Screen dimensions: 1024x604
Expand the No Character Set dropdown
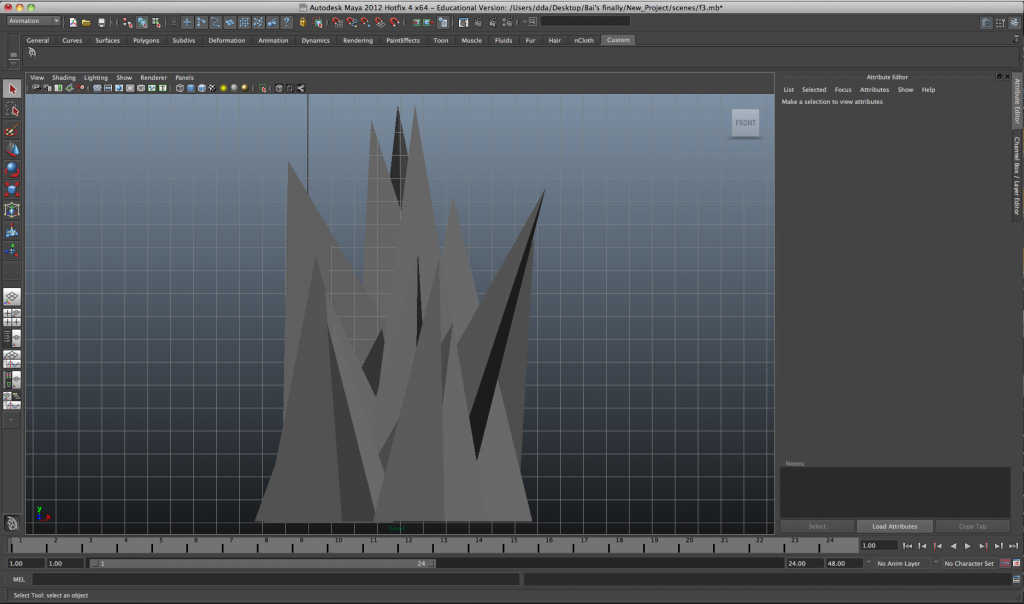[x=968, y=563]
